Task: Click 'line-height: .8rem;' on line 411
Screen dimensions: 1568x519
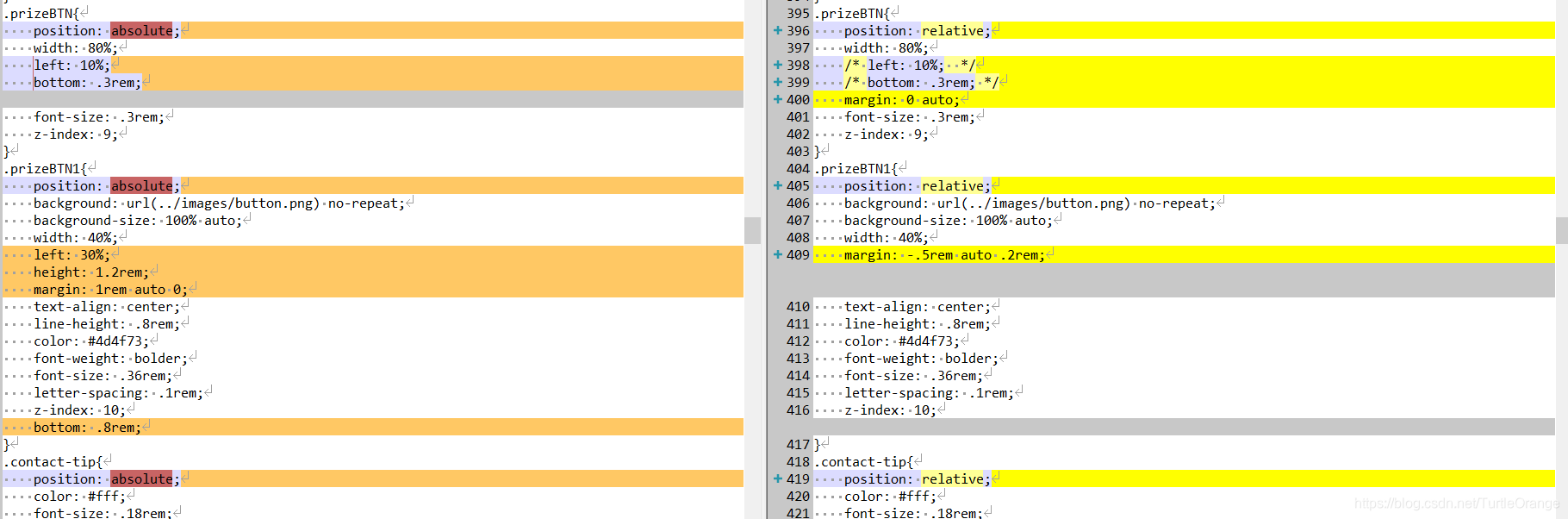Action: pos(918,323)
